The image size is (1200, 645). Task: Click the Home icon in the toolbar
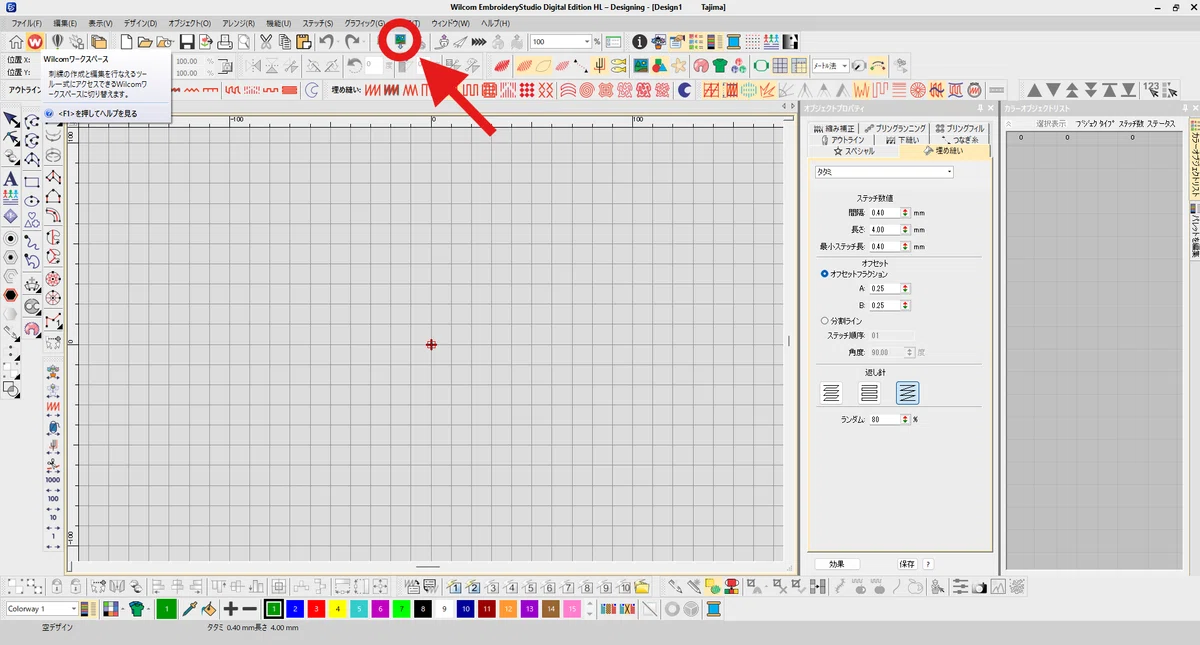point(16,42)
